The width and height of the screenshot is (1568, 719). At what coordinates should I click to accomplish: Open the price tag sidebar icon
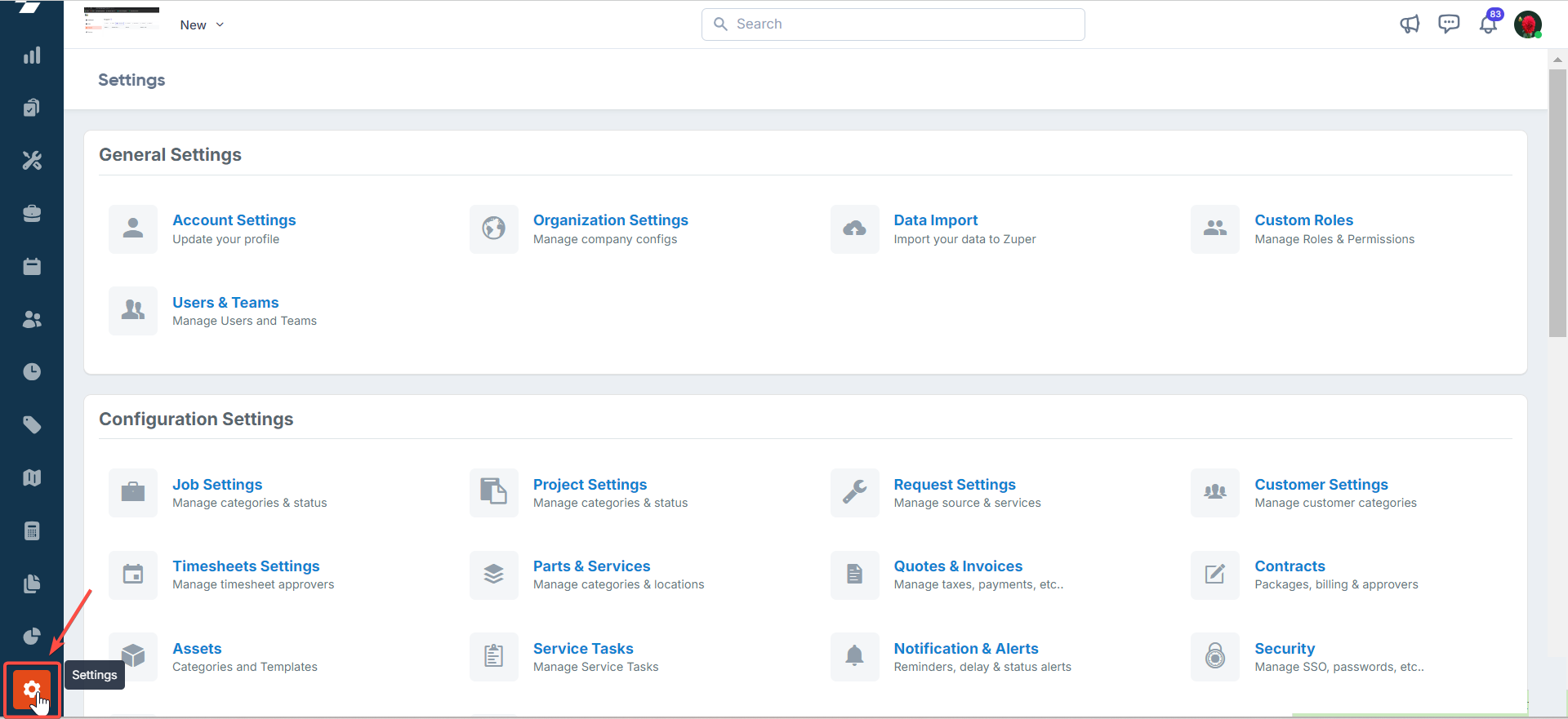(32, 425)
